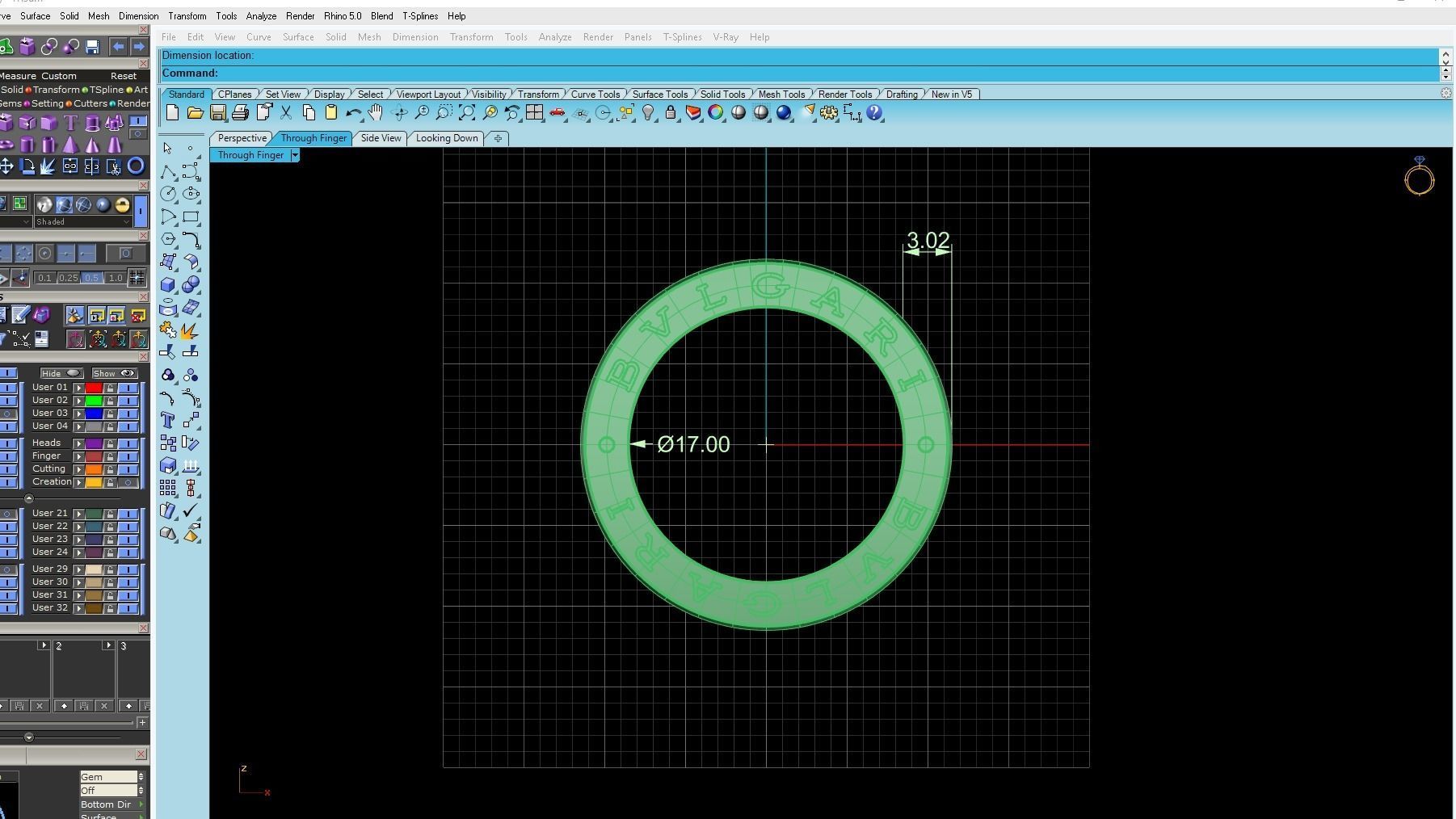This screenshot has height=819, width=1456.
Task: Open Help with the question mark icon
Action: point(874,113)
